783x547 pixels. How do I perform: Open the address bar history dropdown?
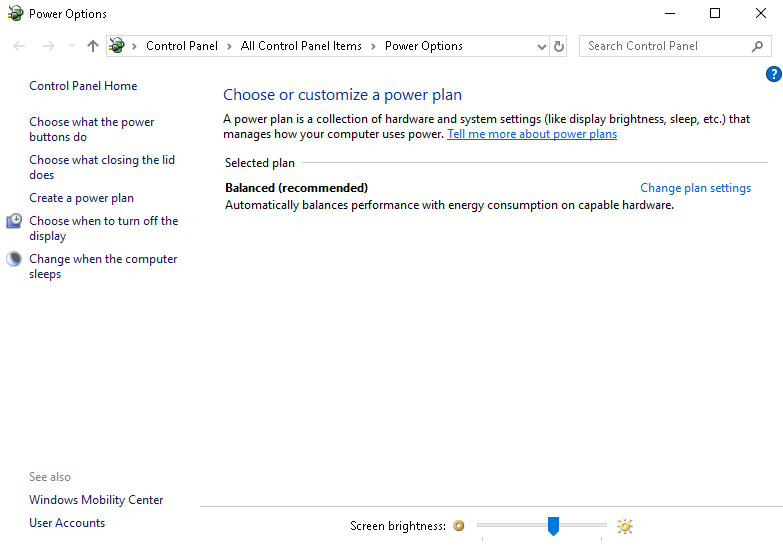[x=541, y=46]
